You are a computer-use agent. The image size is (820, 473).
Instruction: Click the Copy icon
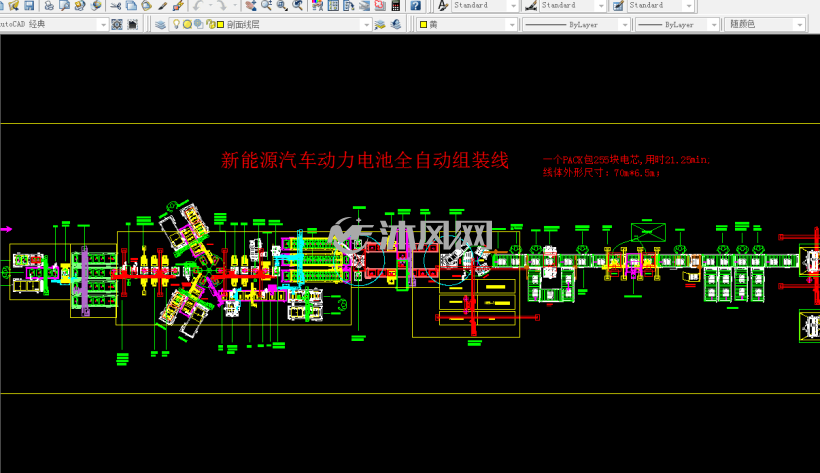[x=131, y=5]
